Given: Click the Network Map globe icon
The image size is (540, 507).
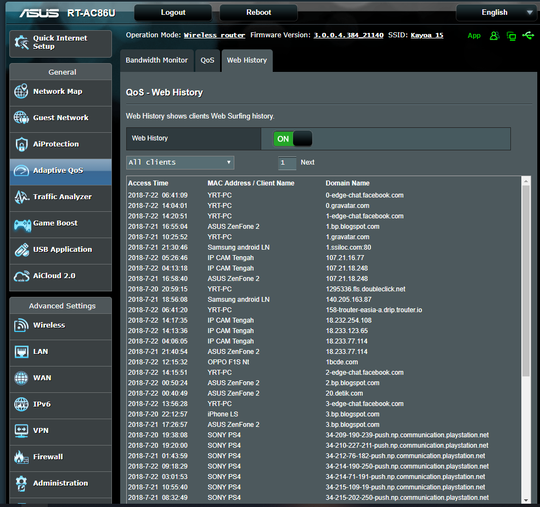Looking at the screenshot, I should [21, 91].
